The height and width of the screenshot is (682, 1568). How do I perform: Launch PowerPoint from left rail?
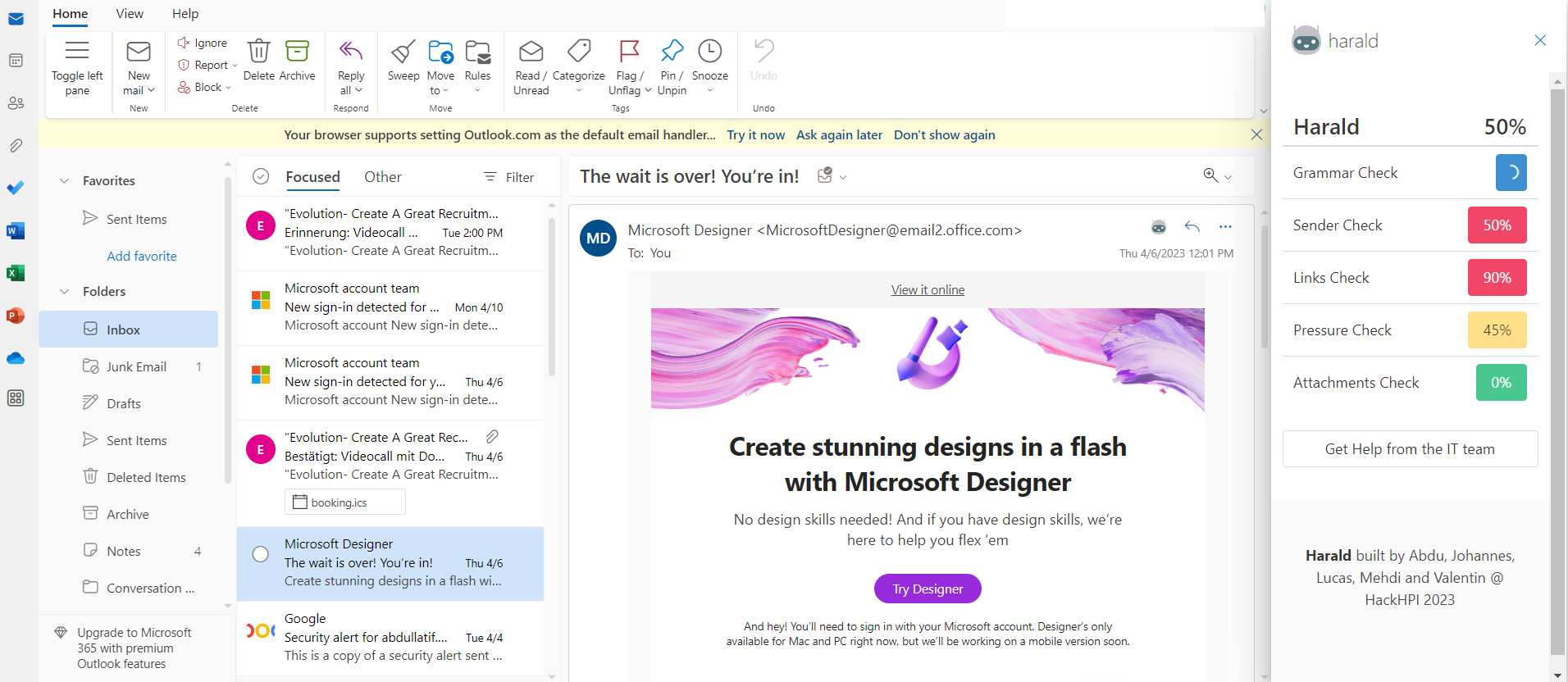point(16,316)
